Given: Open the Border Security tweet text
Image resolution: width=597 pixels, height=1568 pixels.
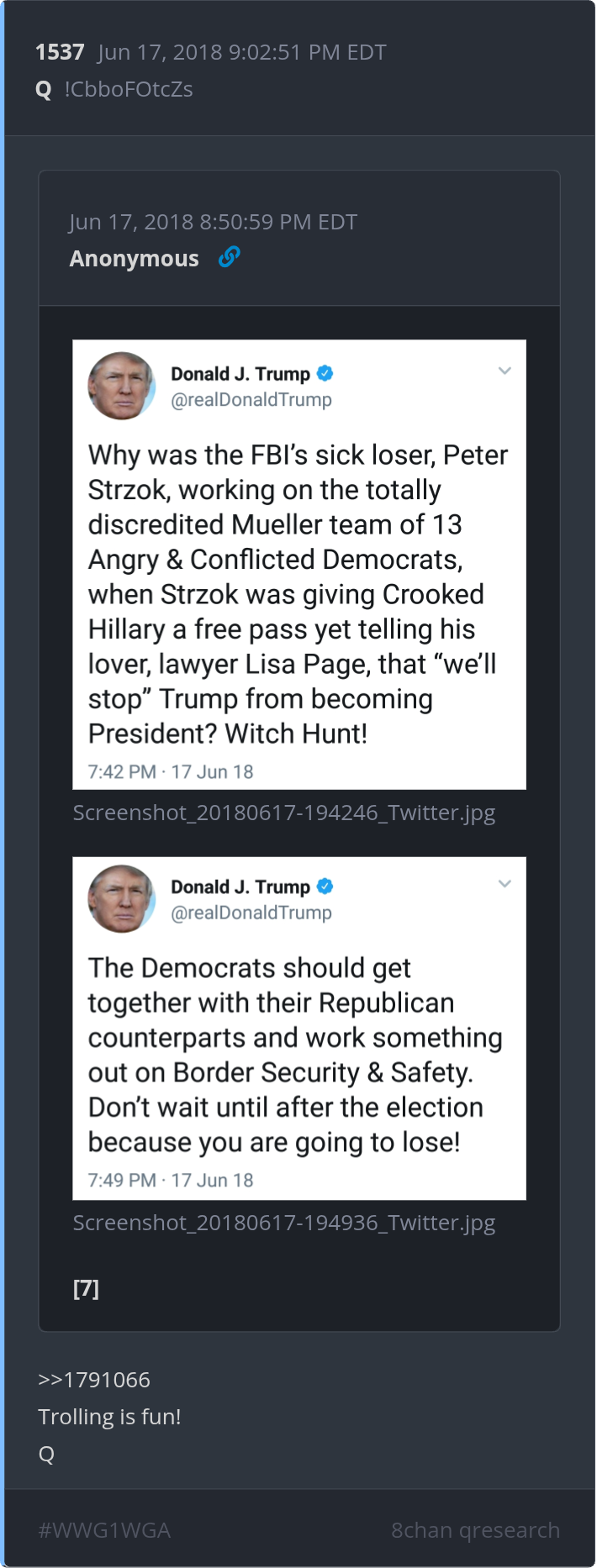Looking at the screenshot, I should tap(294, 1055).
